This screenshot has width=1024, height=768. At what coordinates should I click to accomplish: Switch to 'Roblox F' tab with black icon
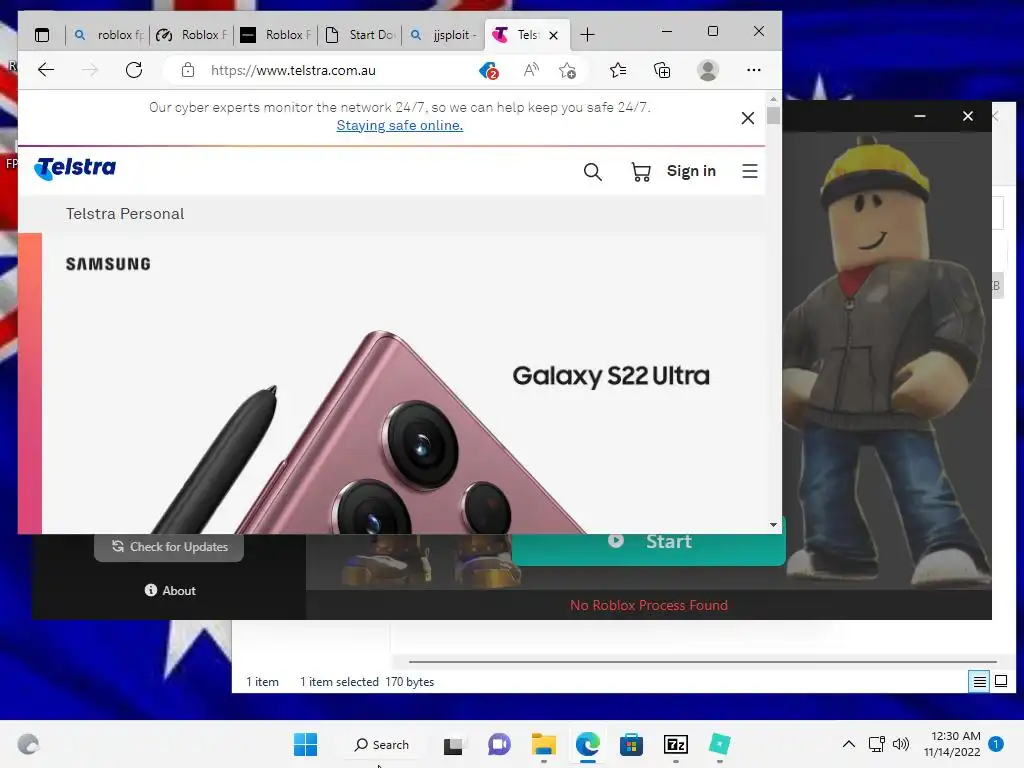276,35
